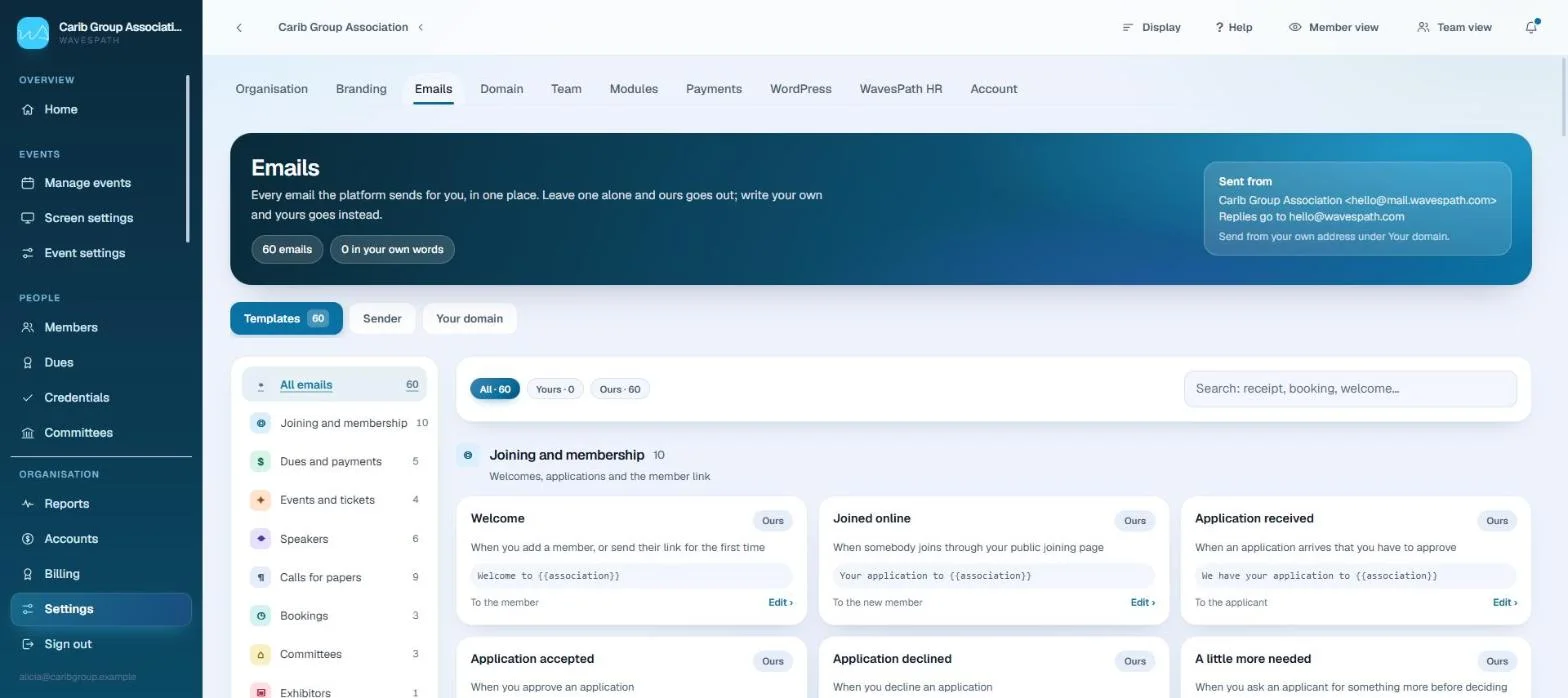Screen dimensions: 1568x698
Task: Switch to Team view
Action: 1454,27
